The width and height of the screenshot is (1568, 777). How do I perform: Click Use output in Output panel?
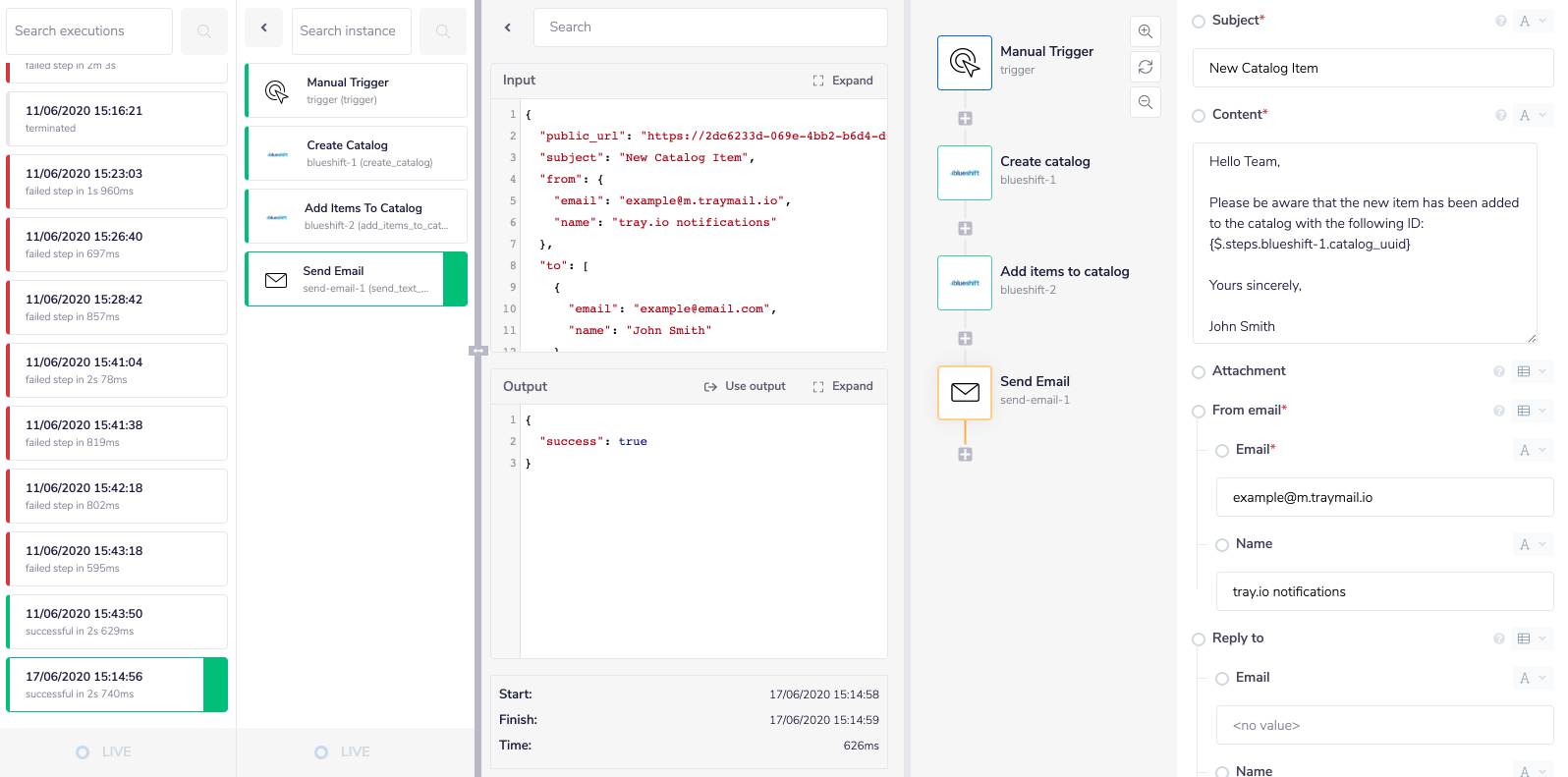tap(745, 386)
